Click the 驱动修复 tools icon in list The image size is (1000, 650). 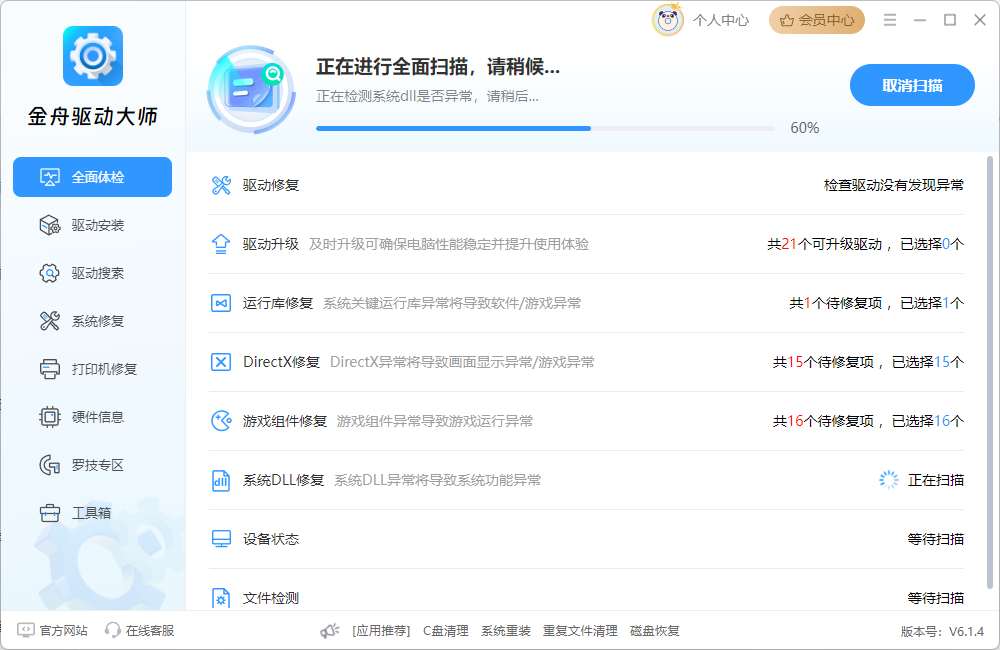pyautogui.click(x=221, y=186)
